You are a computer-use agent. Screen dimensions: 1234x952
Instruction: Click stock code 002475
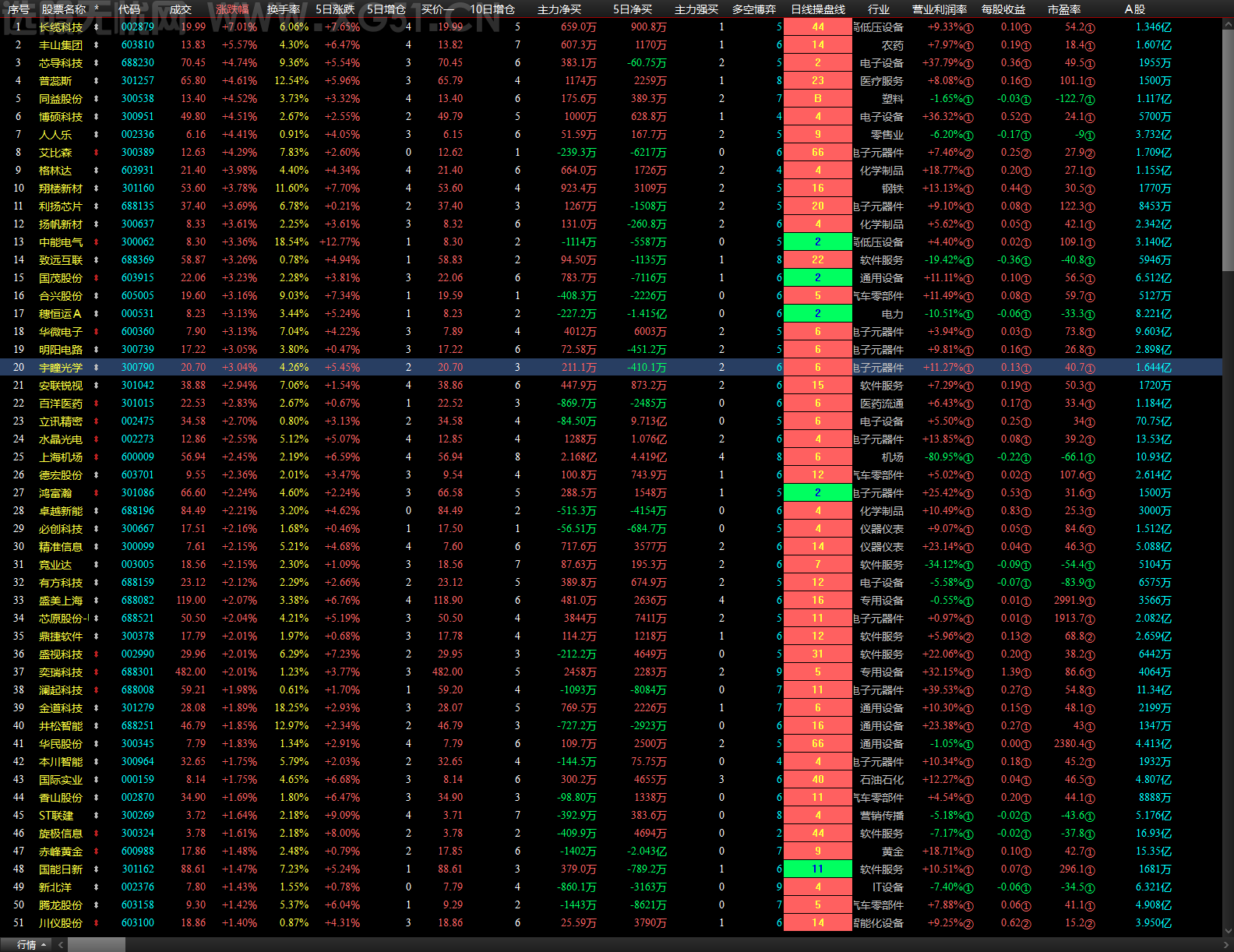138,421
